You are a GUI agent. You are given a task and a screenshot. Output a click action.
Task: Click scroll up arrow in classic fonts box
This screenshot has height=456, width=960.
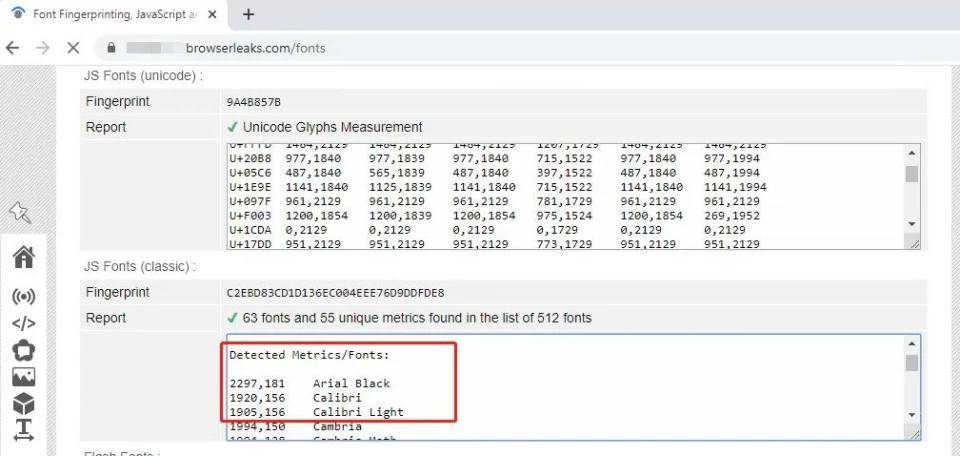[912, 344]
